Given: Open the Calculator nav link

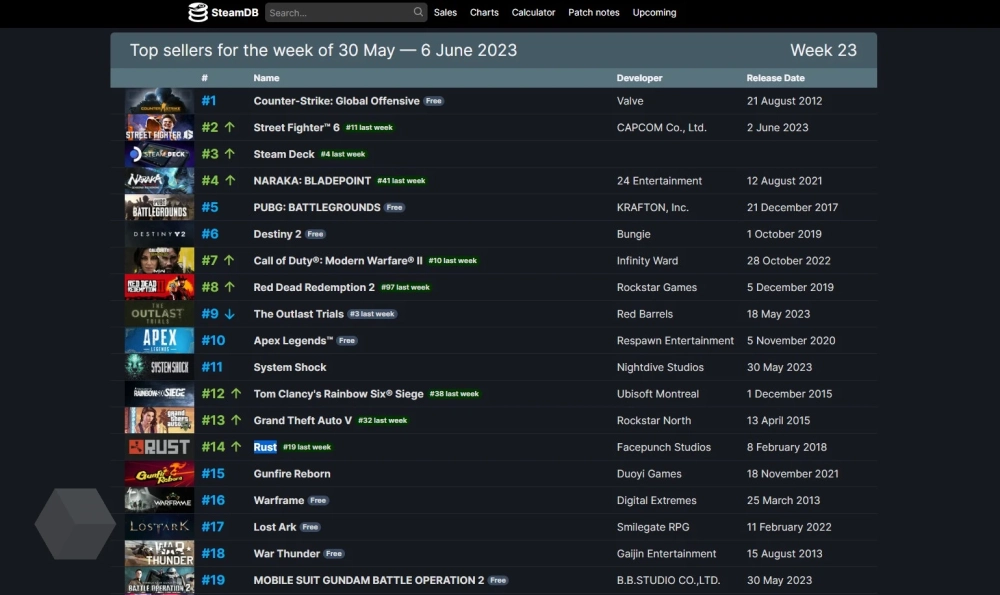Looking at the screenshot, I should tap(533, 13).
